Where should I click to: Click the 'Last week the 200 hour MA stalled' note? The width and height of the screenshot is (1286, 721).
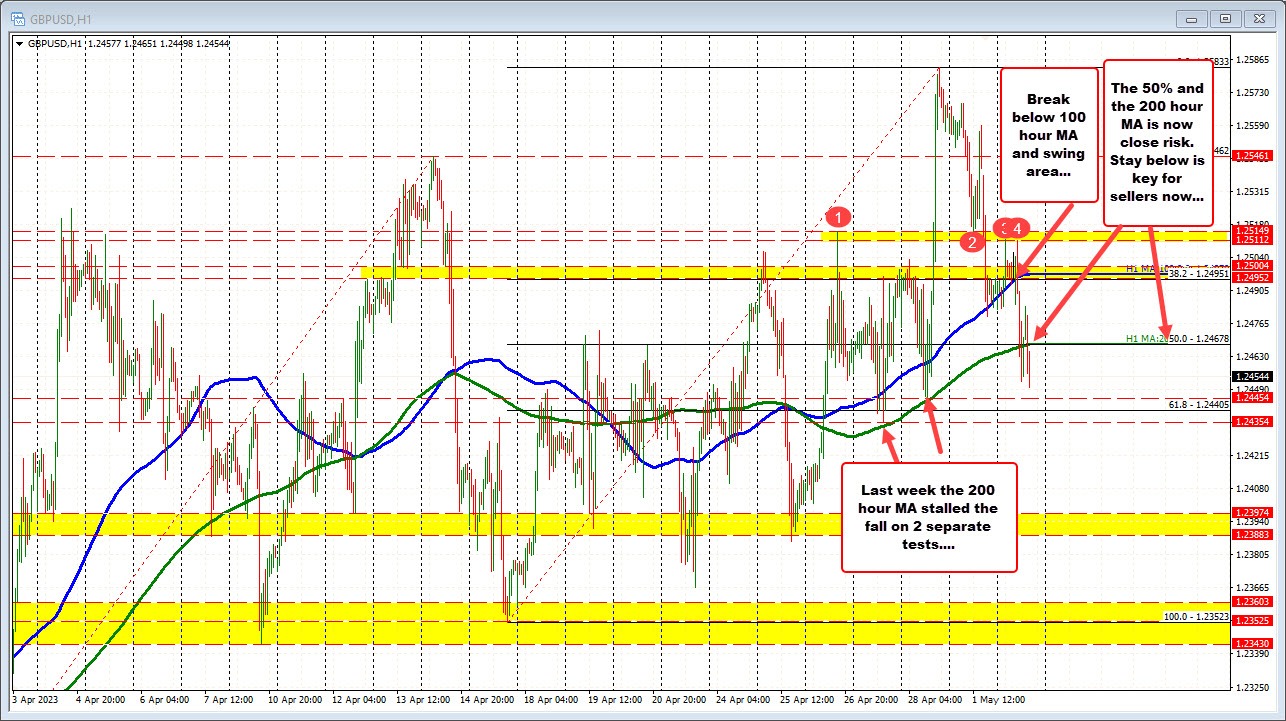coord(928,518)
